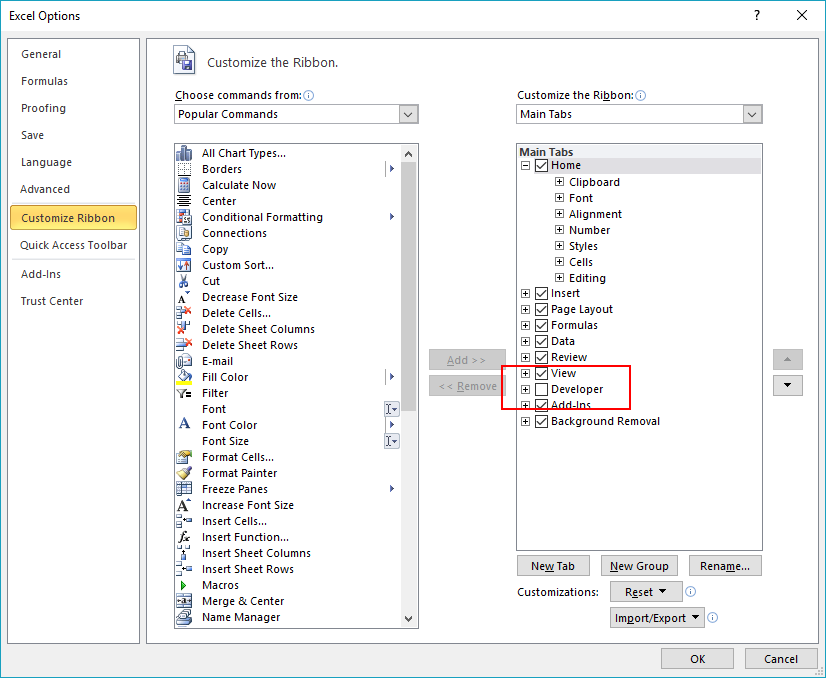Click the Macros play icon
This screenshot has width=826, height=678.
pos(183,585)
